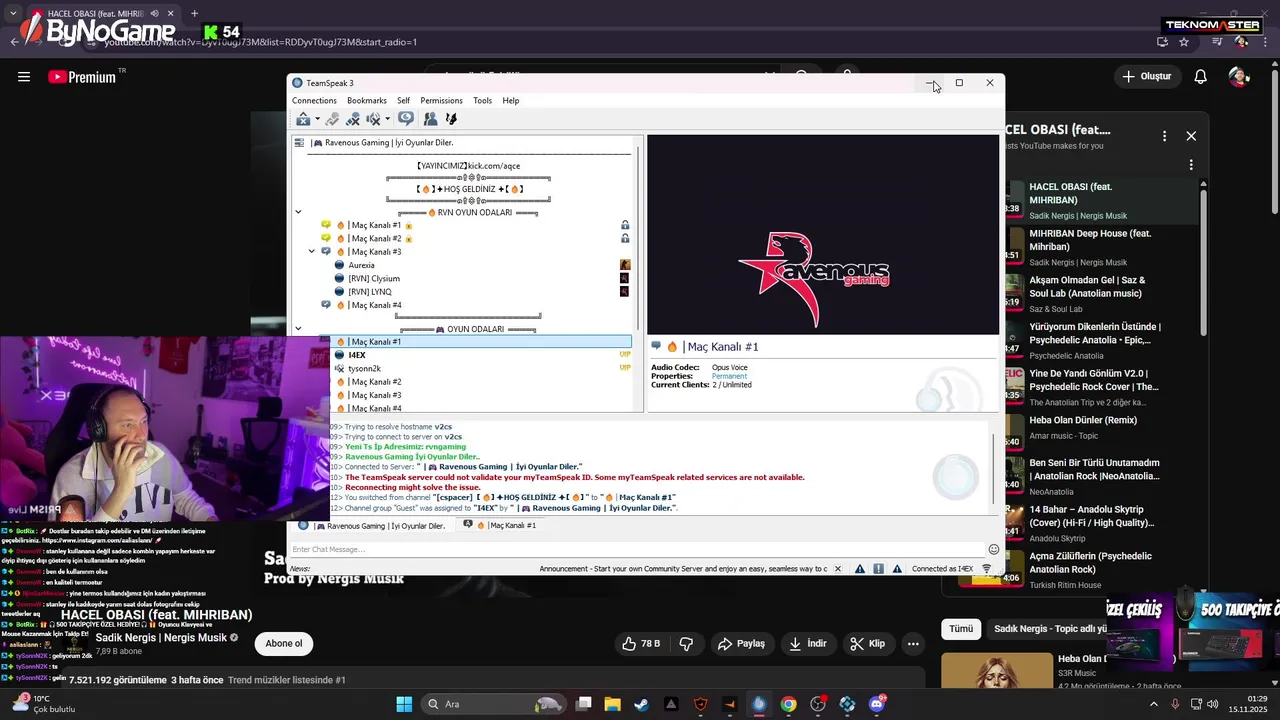
Task: Open Steam from the taskbar
Action: coord(641,704)
